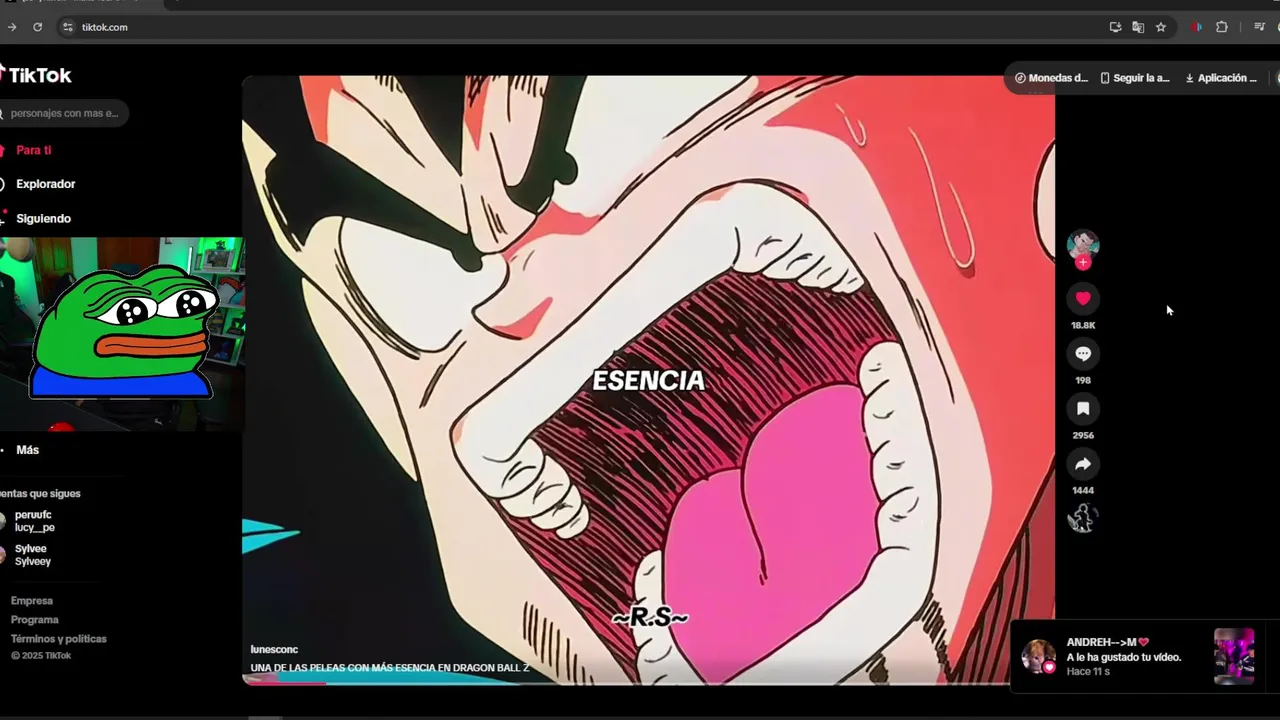Share video with arrow icon

1083,464
